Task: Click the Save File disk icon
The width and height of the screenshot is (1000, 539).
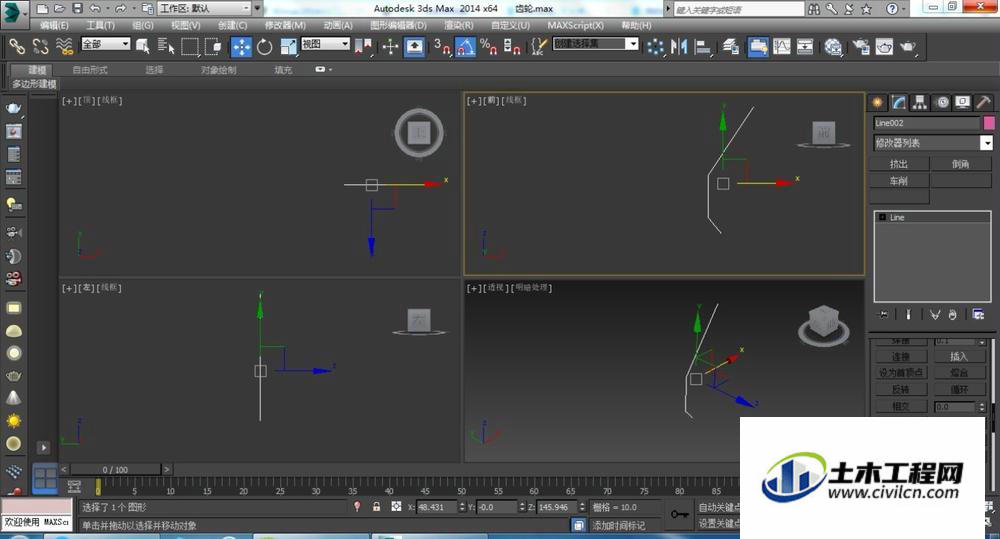Action: click(x=77, y=8)
